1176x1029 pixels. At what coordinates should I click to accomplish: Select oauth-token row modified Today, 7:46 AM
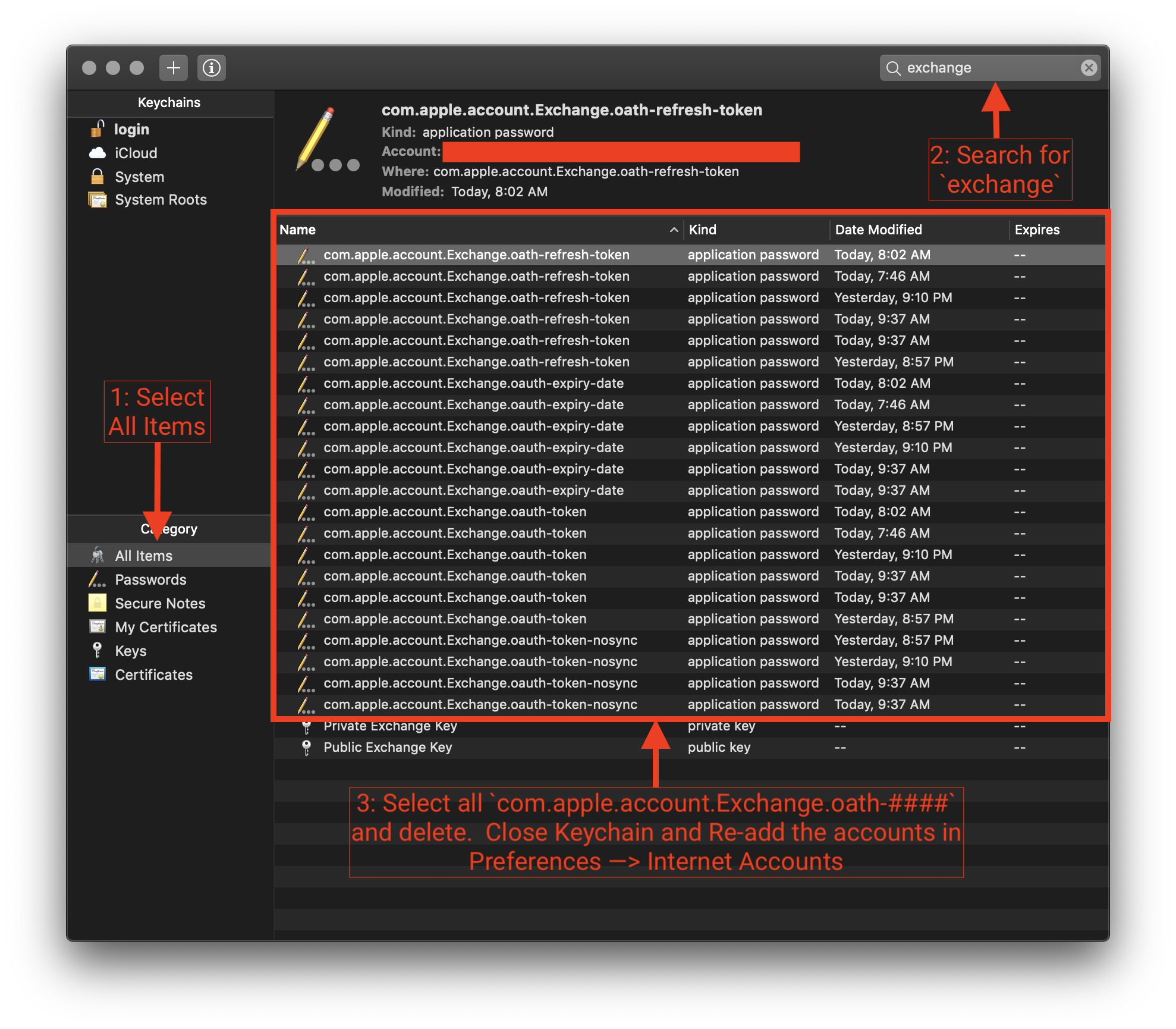coord(690,533)
